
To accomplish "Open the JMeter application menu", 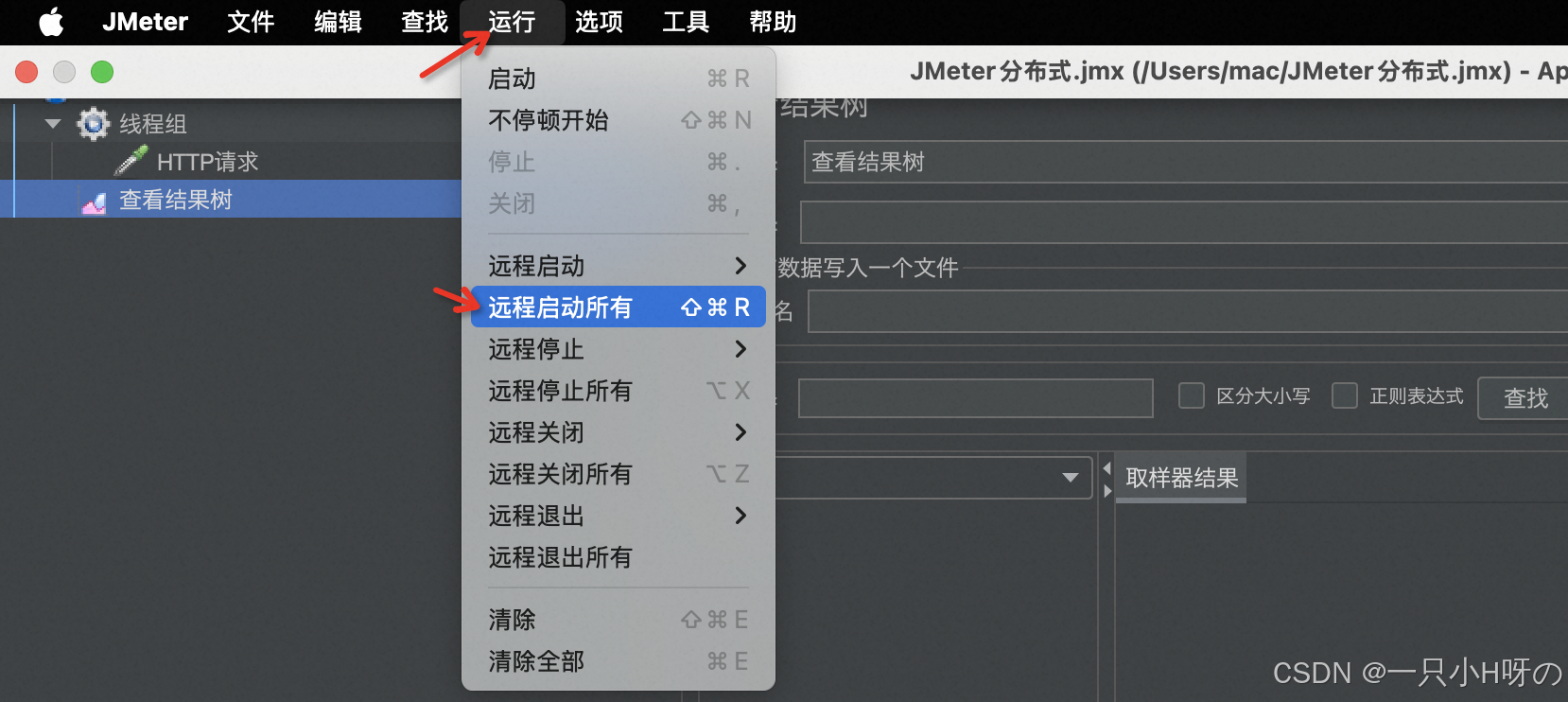I will [145, 22].
